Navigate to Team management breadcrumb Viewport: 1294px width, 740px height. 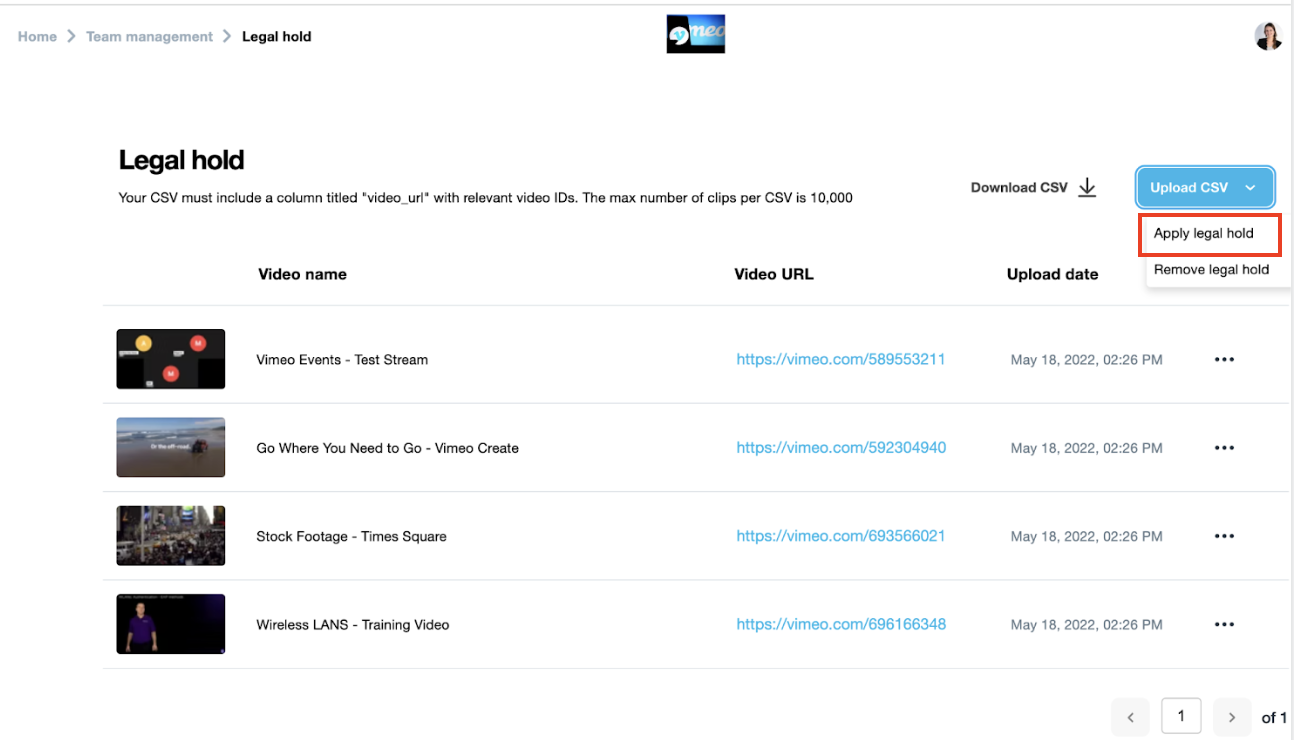click(x=149, y=36)
